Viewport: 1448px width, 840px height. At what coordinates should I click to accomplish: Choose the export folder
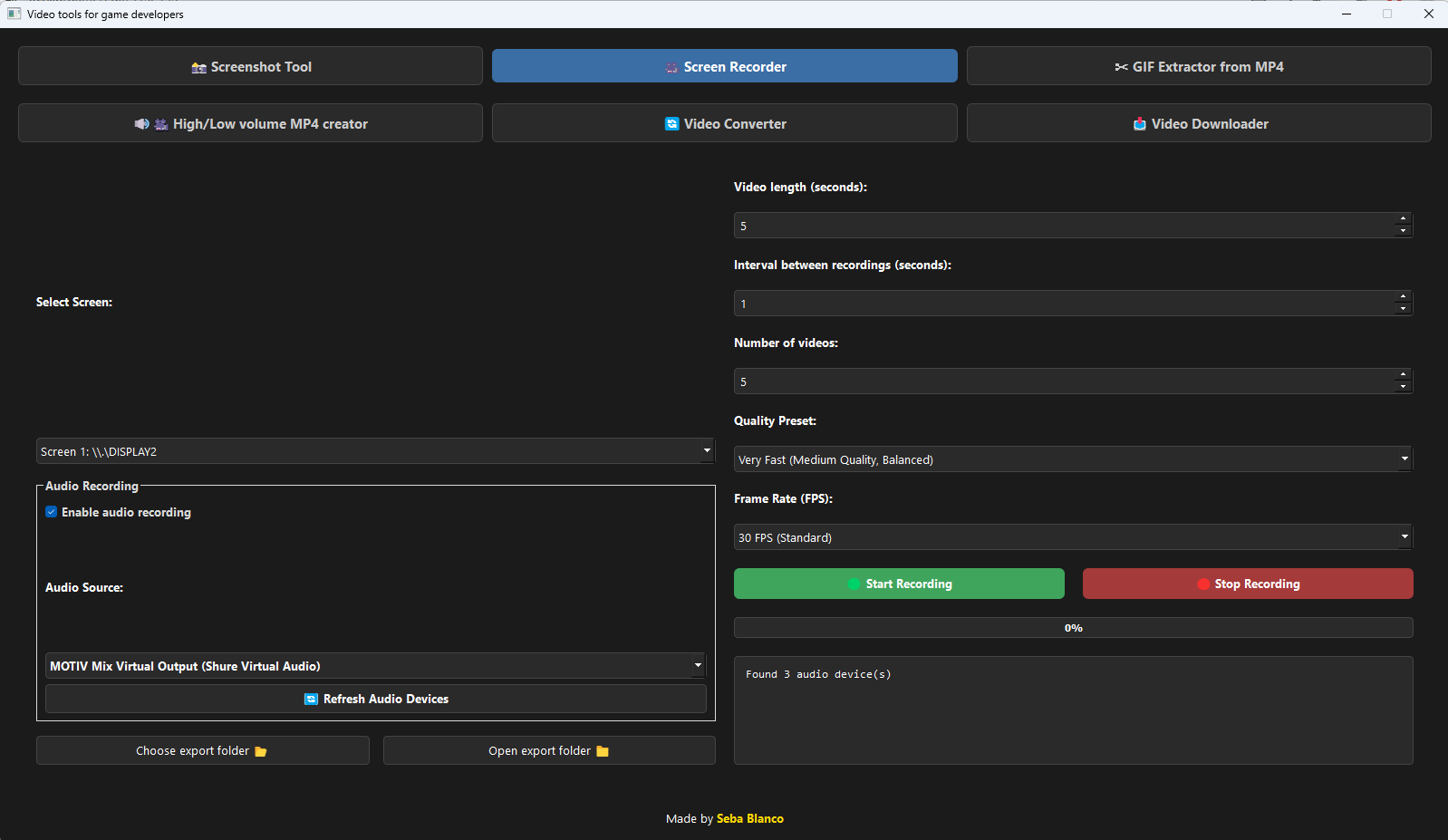click(x=203, y=750)
